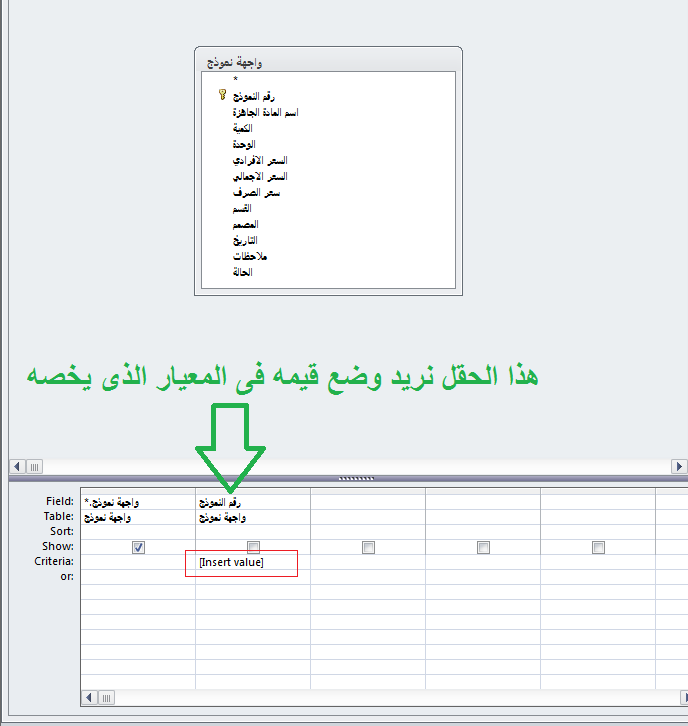The width and height of the screenshot is (688, 726).
Task: Select field الوحدة in the table list
Action: (x=244, y=144)
